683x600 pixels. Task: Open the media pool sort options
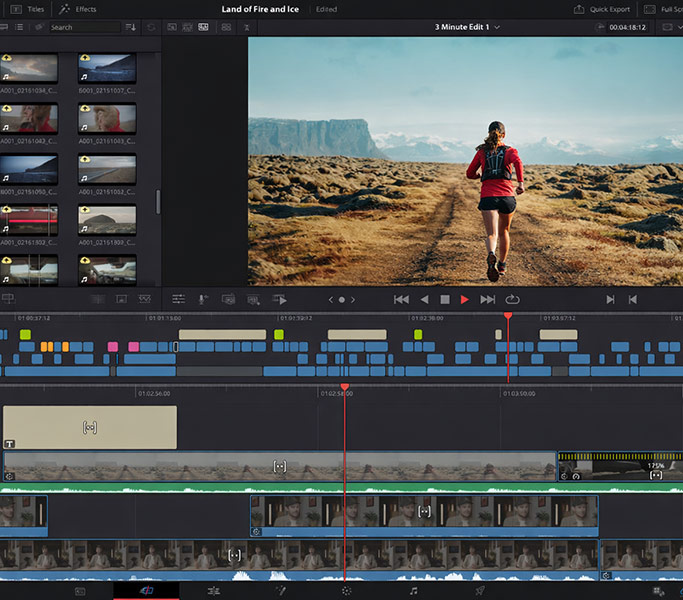click(130, 27)
